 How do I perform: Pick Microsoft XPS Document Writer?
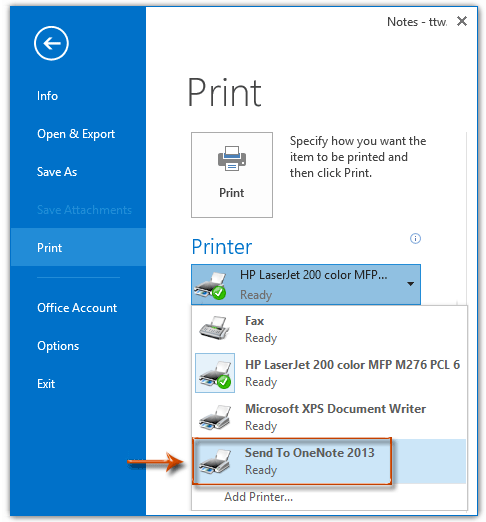pyautogui.click(x=329, y=417)
